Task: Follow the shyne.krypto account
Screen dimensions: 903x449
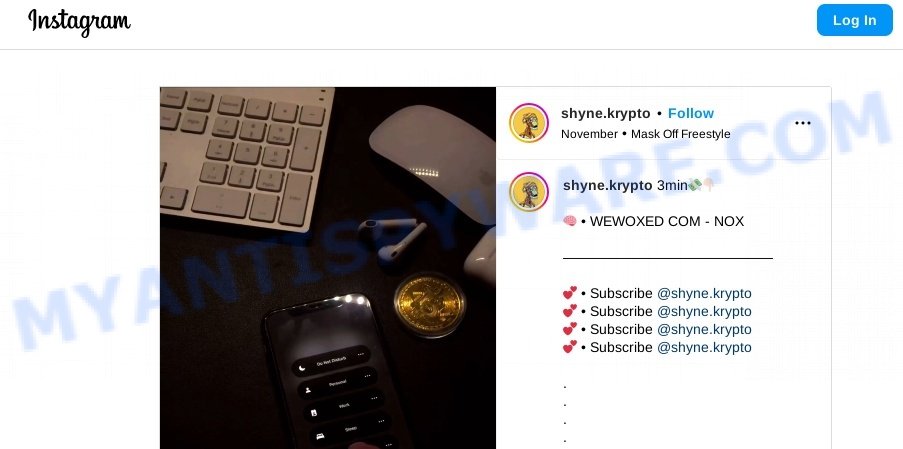Action: (690, 113)
